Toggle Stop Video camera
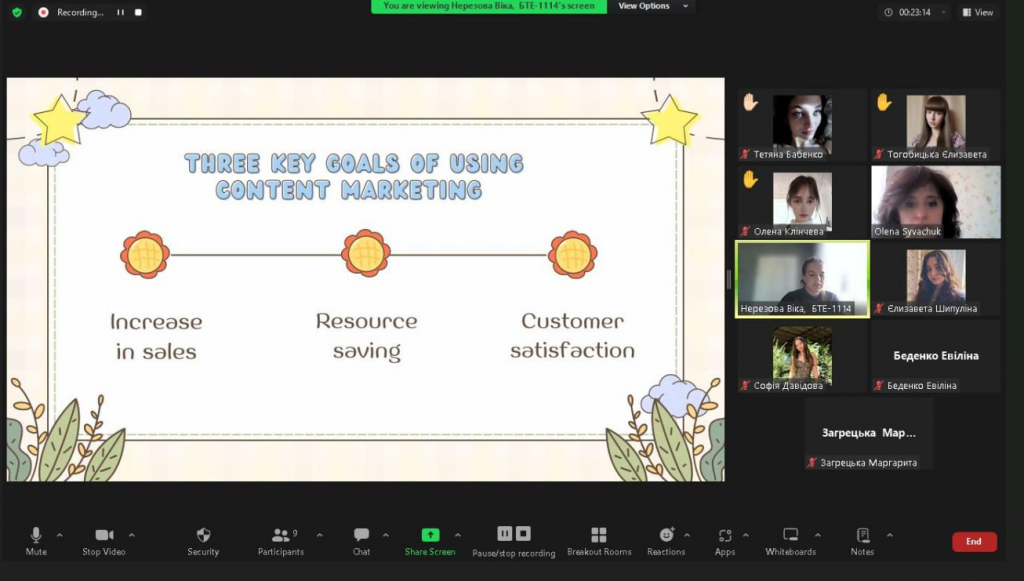 pyautogui.click(x=104, y=536)
